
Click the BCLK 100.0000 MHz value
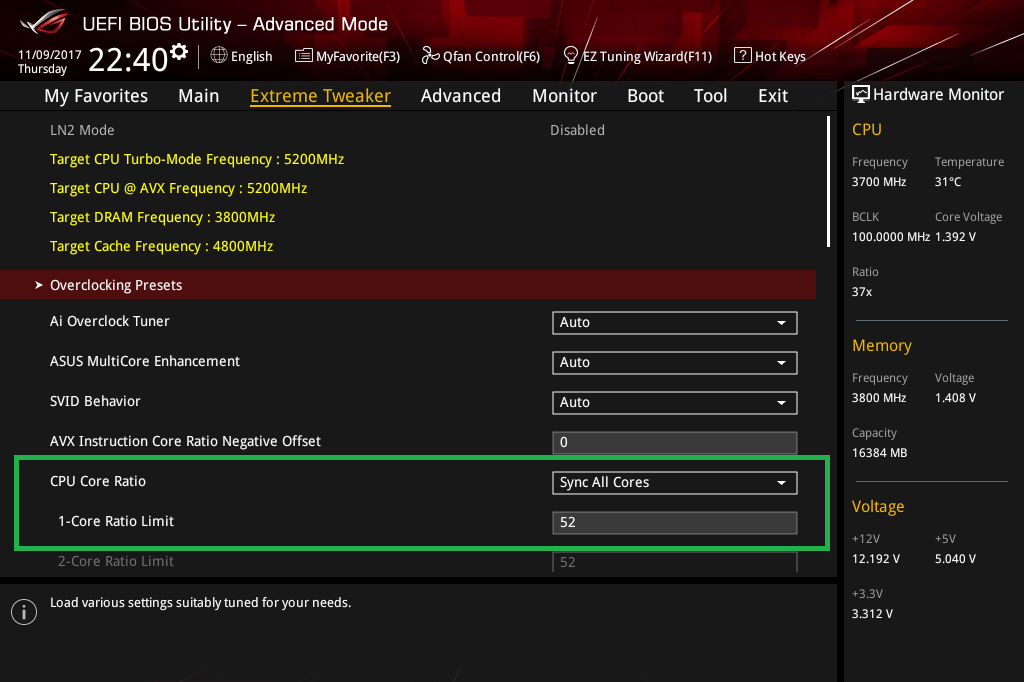click(891, 237)
